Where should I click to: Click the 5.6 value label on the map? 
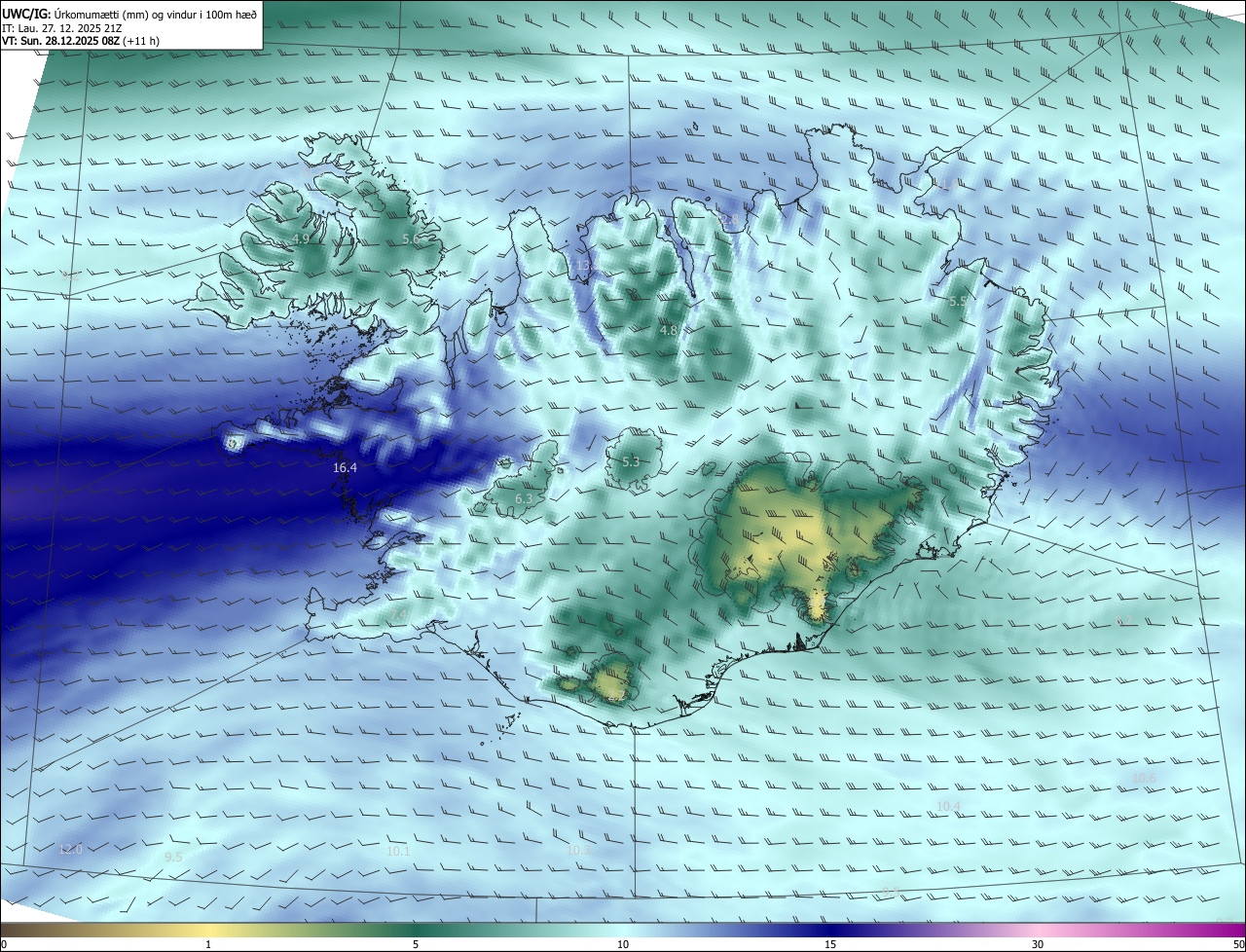coord(410,239)
